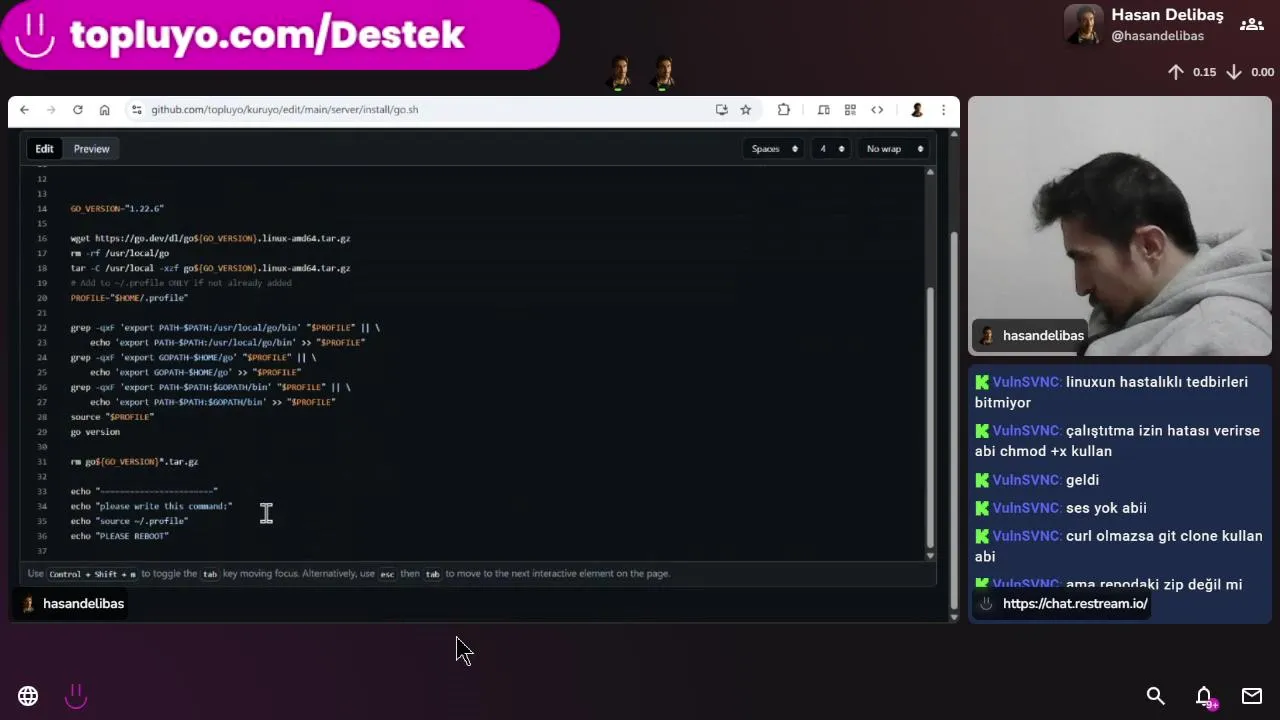This screenshot has height=720, width=1280.
Task: Click the wget go.dev download line
Action: [x=210, y=239]
